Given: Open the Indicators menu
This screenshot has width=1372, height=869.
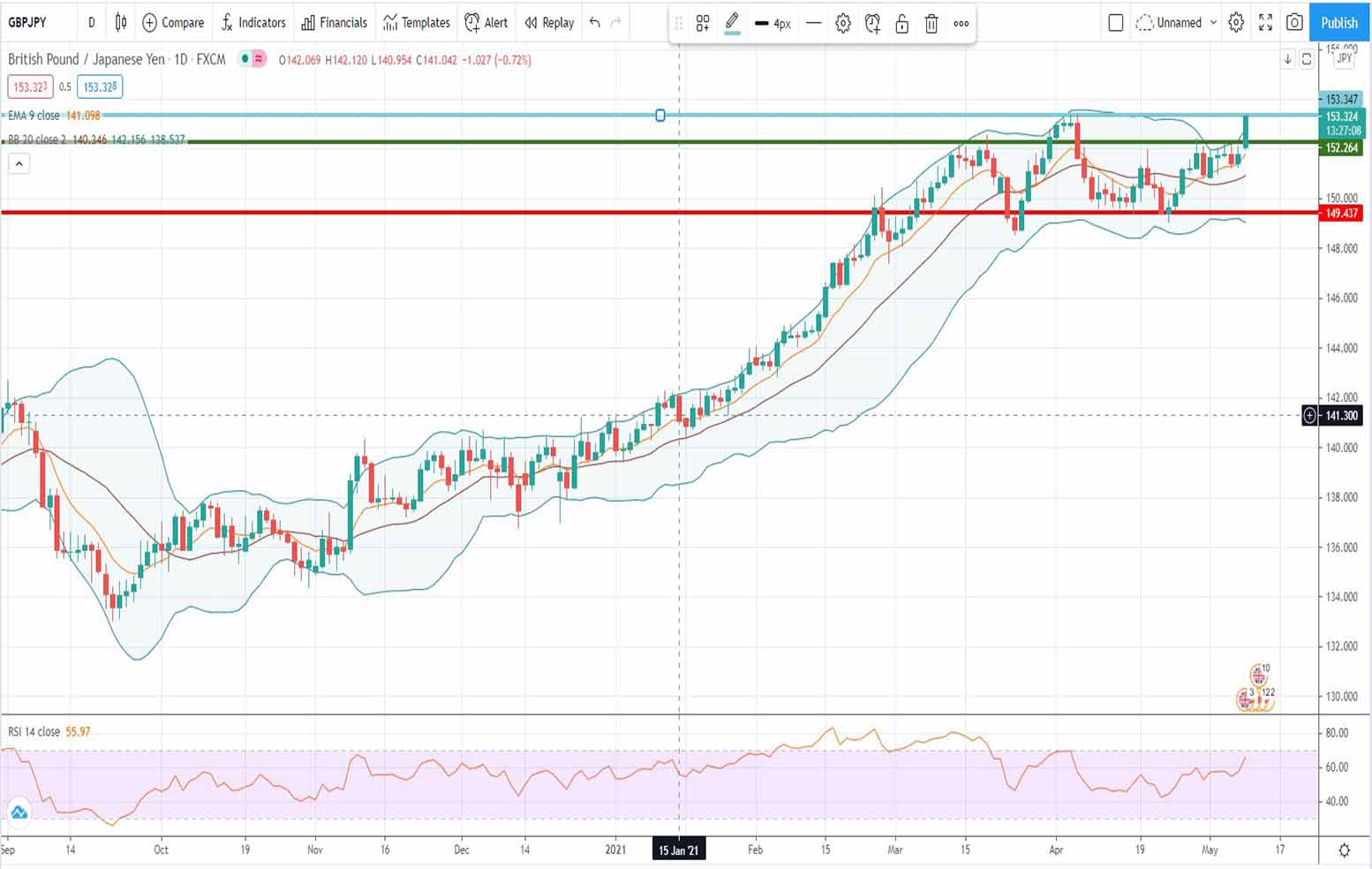Looking at the screenshot, I should click(253, 23).
